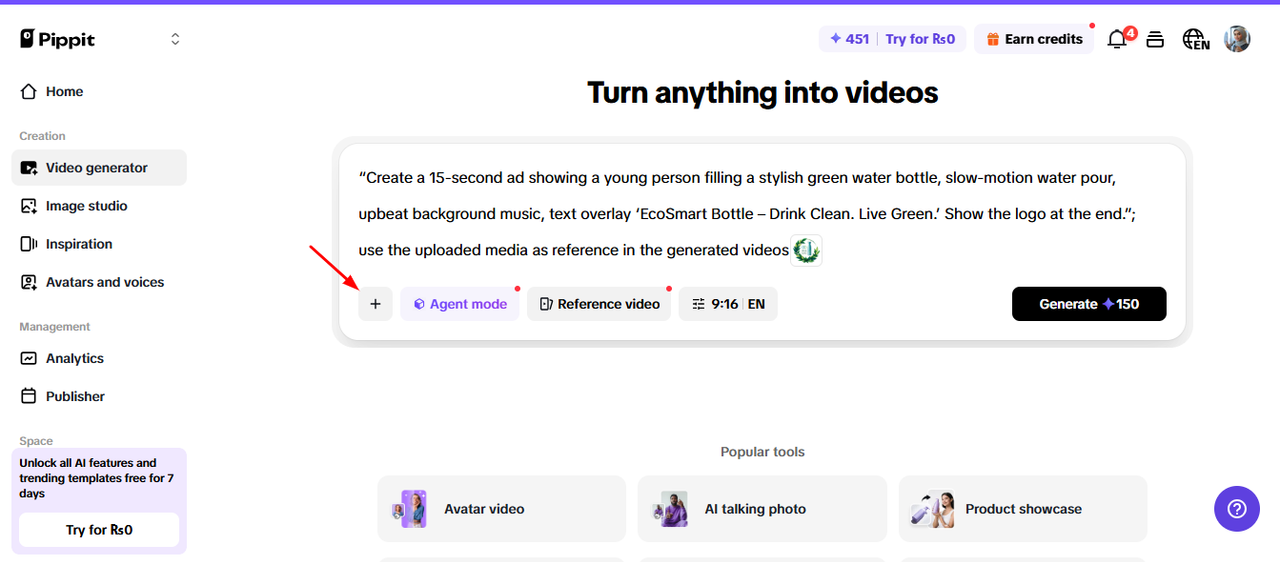Open Avatars and voices
1280x562 pixels.
click(x=99, y=282)
